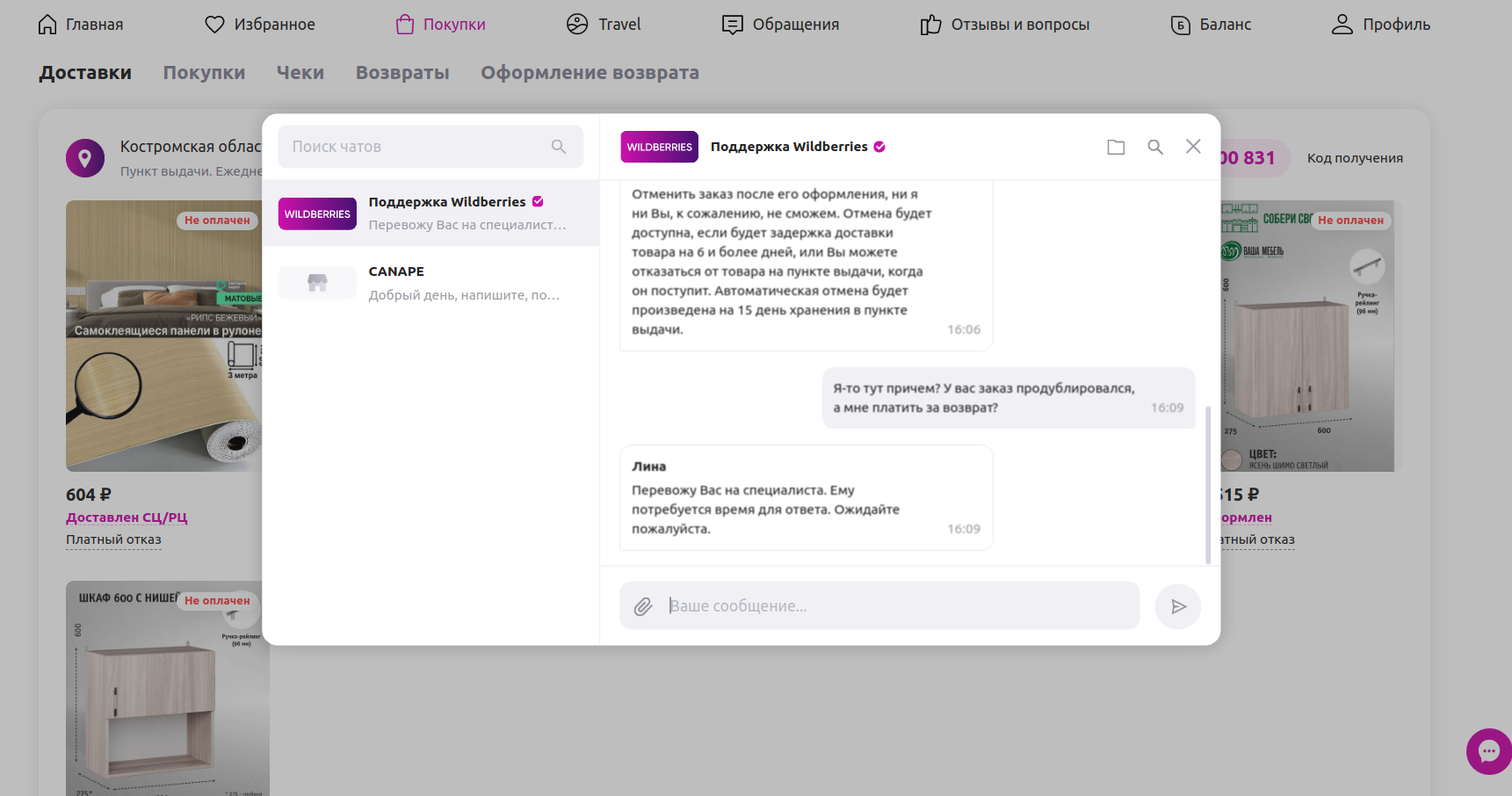Image resolution: width=1512 pixels, height=796 pixels.
Task: Click the pickup point location pin icon
Action: pyautogui.click(x=85, y=158)
